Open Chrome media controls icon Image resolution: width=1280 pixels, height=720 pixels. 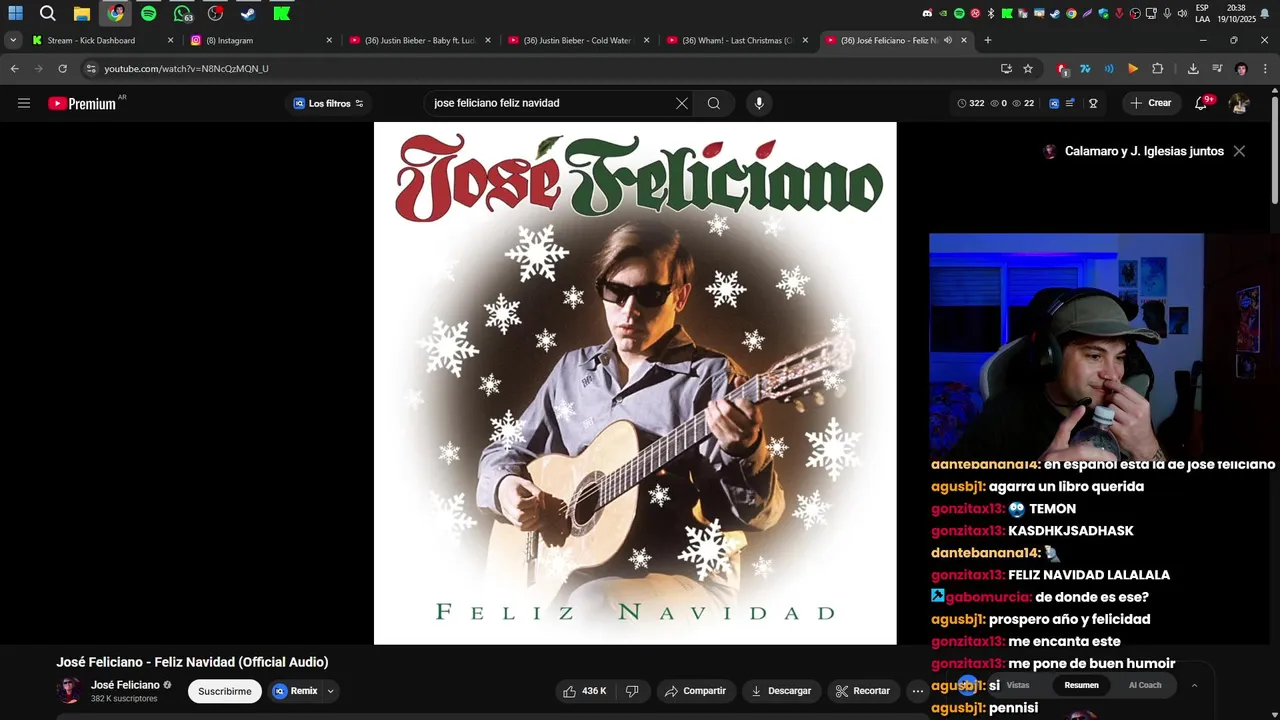tap(1217, 69)
